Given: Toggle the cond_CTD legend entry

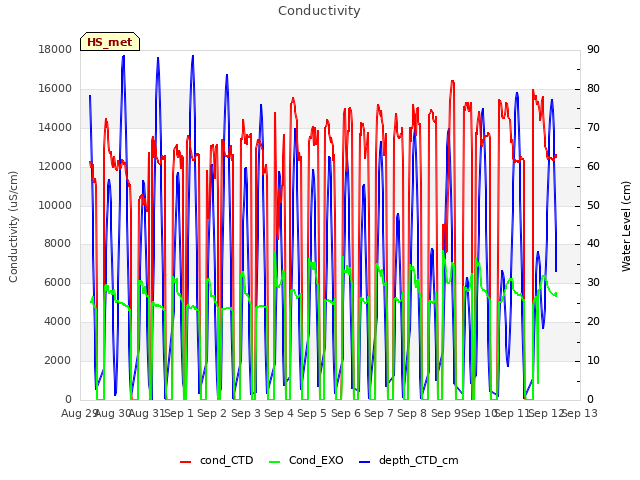Looking at the screenshot, I should (x=217, y=460).
